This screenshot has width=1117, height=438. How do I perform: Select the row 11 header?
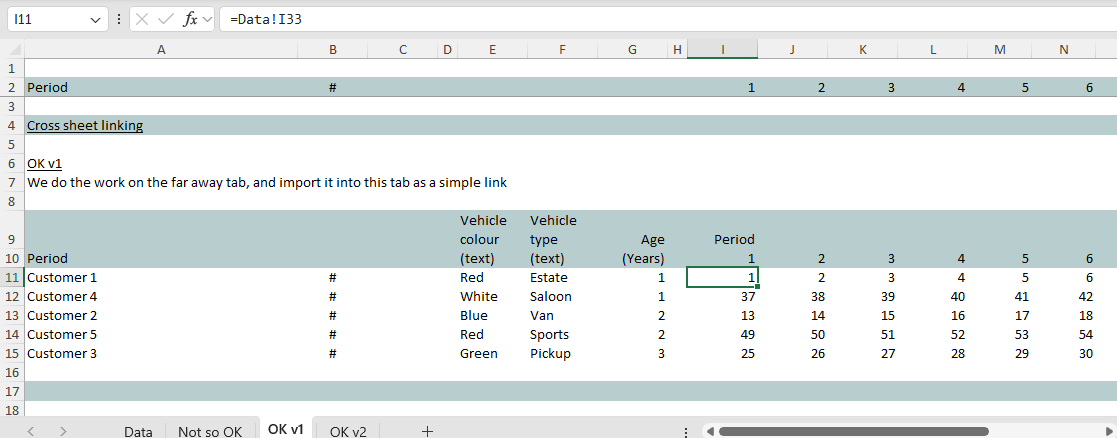coord(11,277)
